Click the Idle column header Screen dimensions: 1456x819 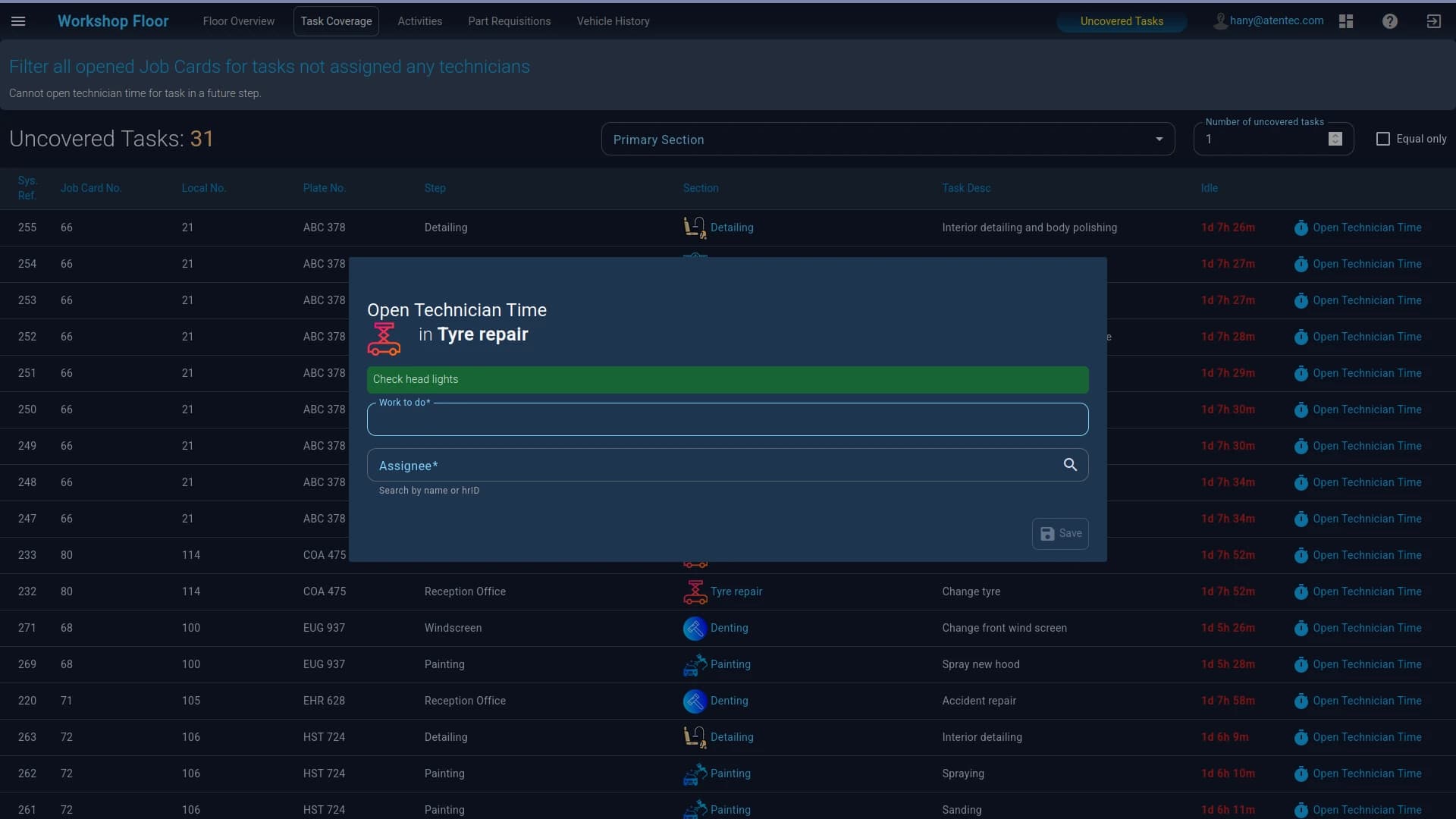pyautogui.click(x=1209, y=188)
